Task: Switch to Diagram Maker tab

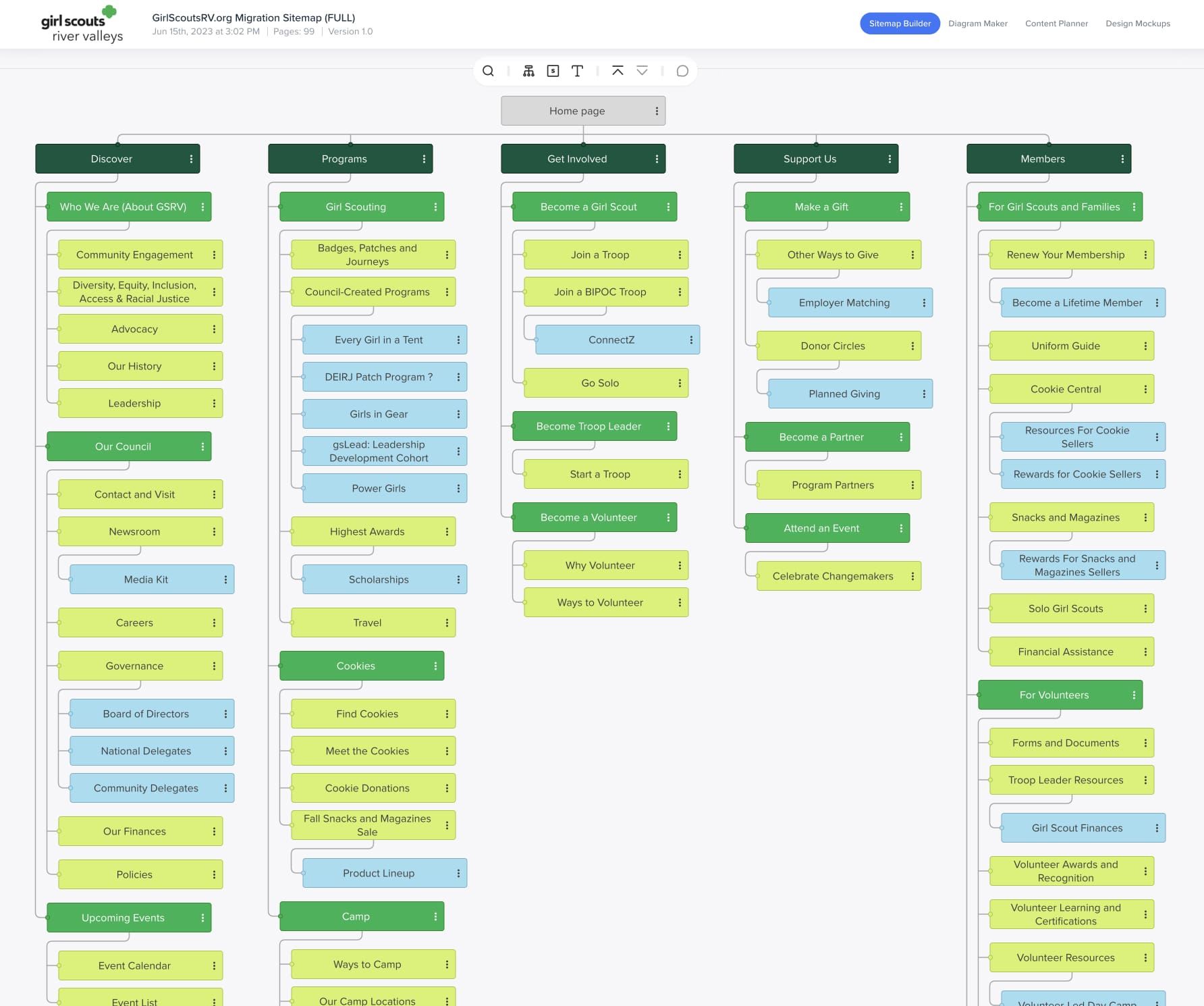Action: tap(977, 24)
